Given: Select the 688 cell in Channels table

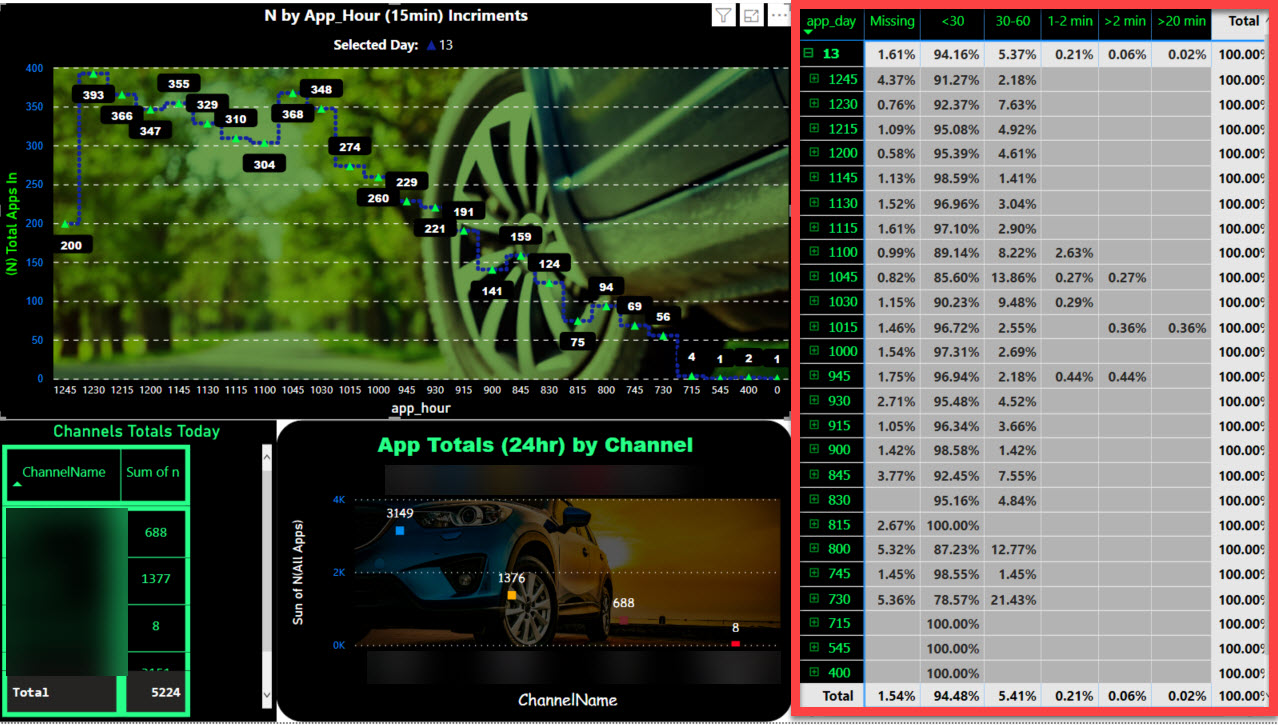Looking at the screenshot, I should (x=156, y=533).
